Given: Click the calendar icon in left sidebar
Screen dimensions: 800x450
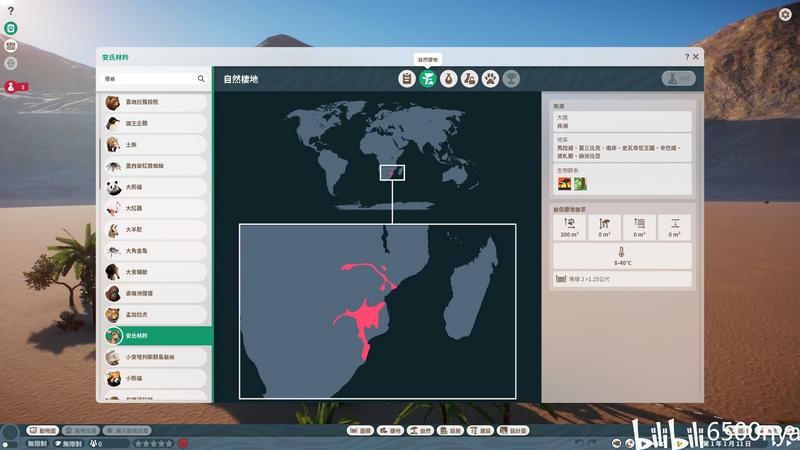Looking at the screenshot, I should [11, 46].
